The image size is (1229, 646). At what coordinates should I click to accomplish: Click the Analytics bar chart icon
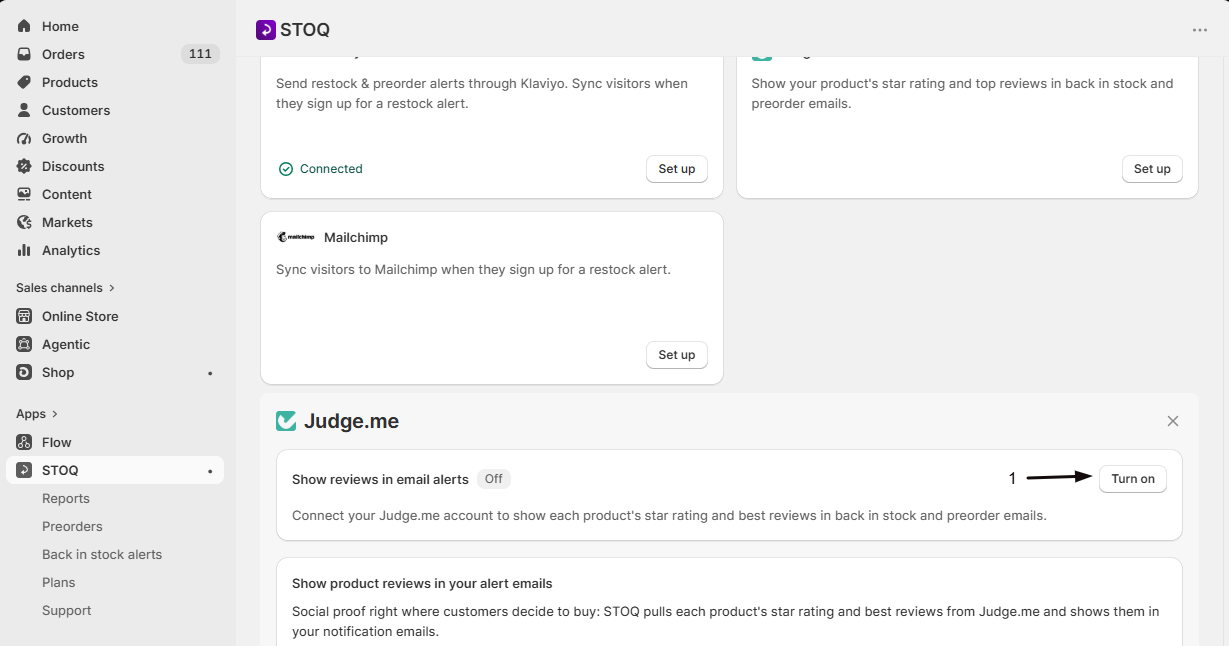pyautogui.click(x=24, y=250)
